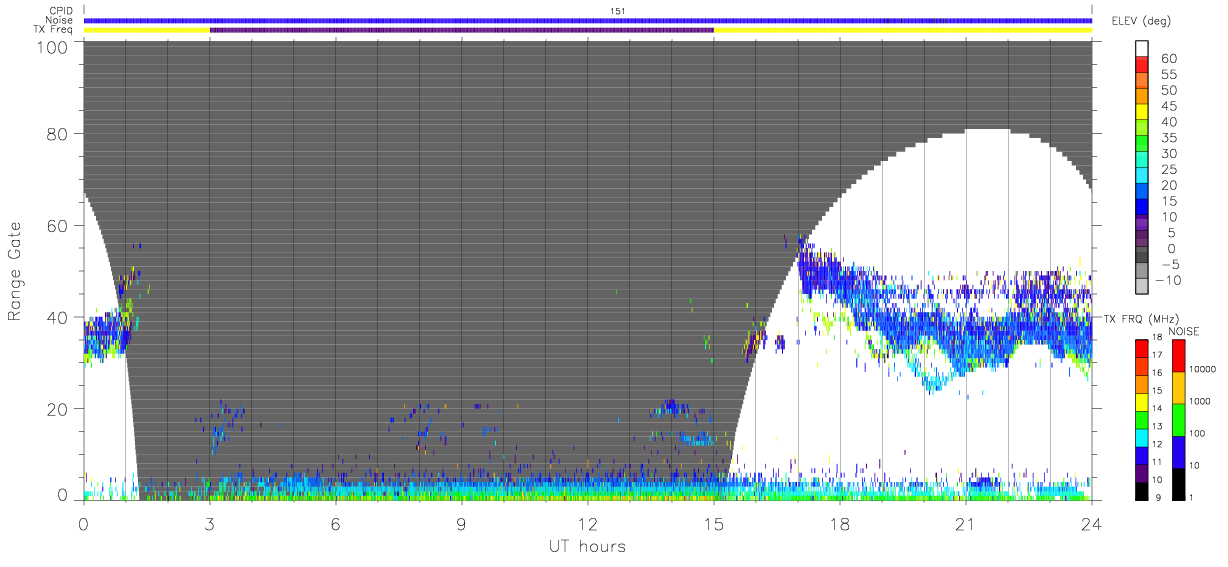Click the 'Noise' row label at top left
This screenshot has height=567, width=1228.
61,20
